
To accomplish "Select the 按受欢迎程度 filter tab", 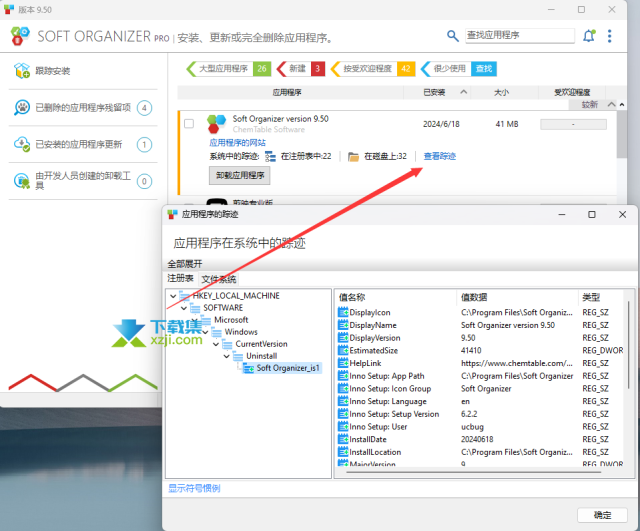I will point(373,69).
